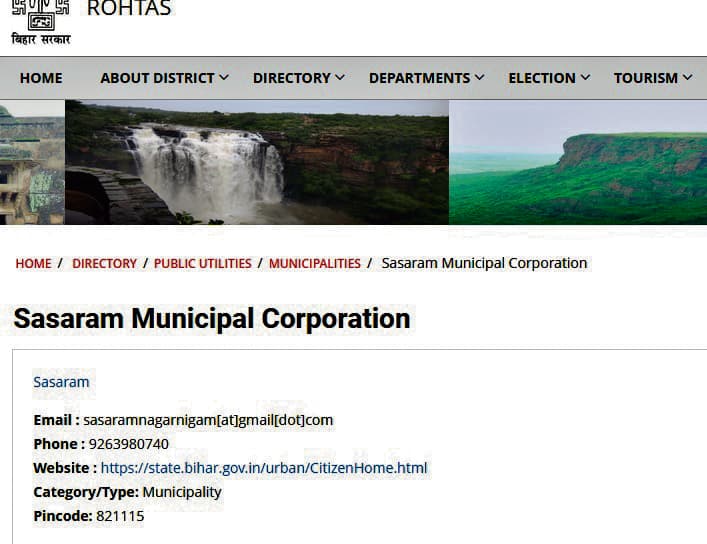The width and height of the screenshot is (707, 544).
Task: Go to HOME in the breadcrumb
Action: click(33, 264)
